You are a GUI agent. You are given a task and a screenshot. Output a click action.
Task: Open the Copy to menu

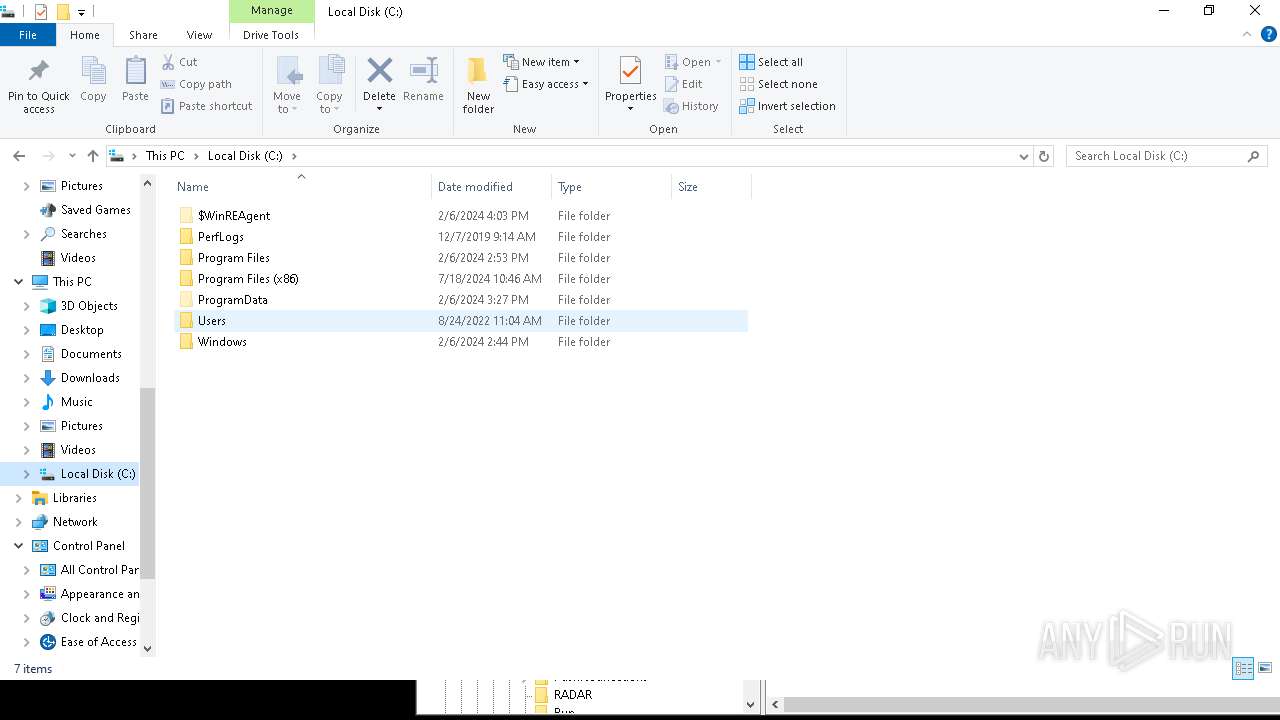tap(329, 85)
